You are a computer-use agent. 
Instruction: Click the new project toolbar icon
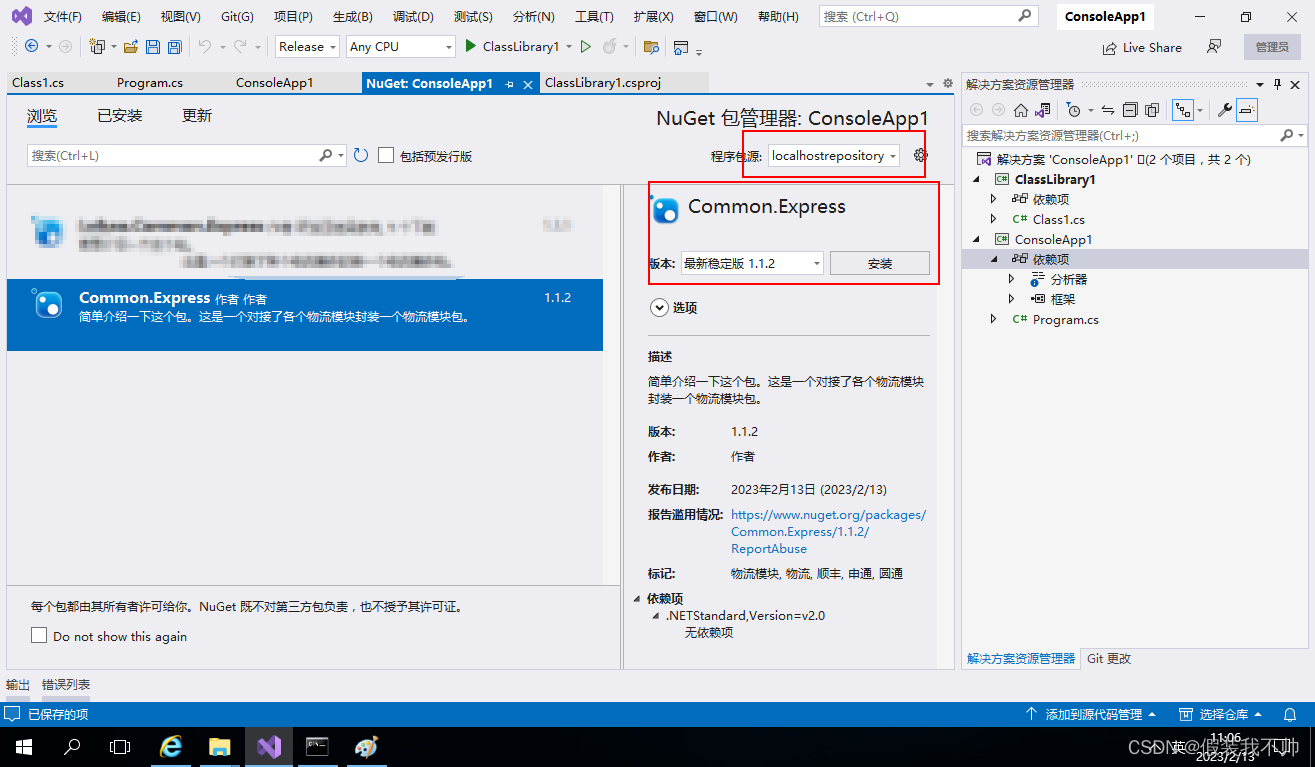point(97,47)
